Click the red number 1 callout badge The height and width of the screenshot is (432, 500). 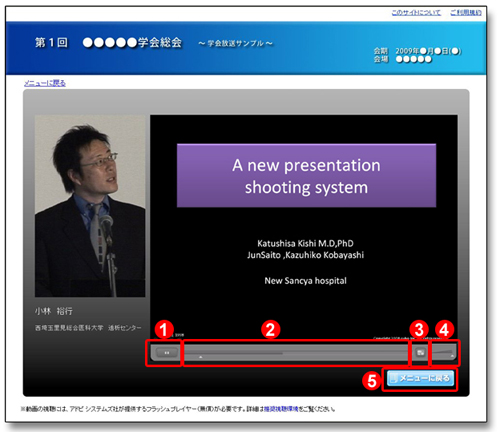[x=164, y=330]
